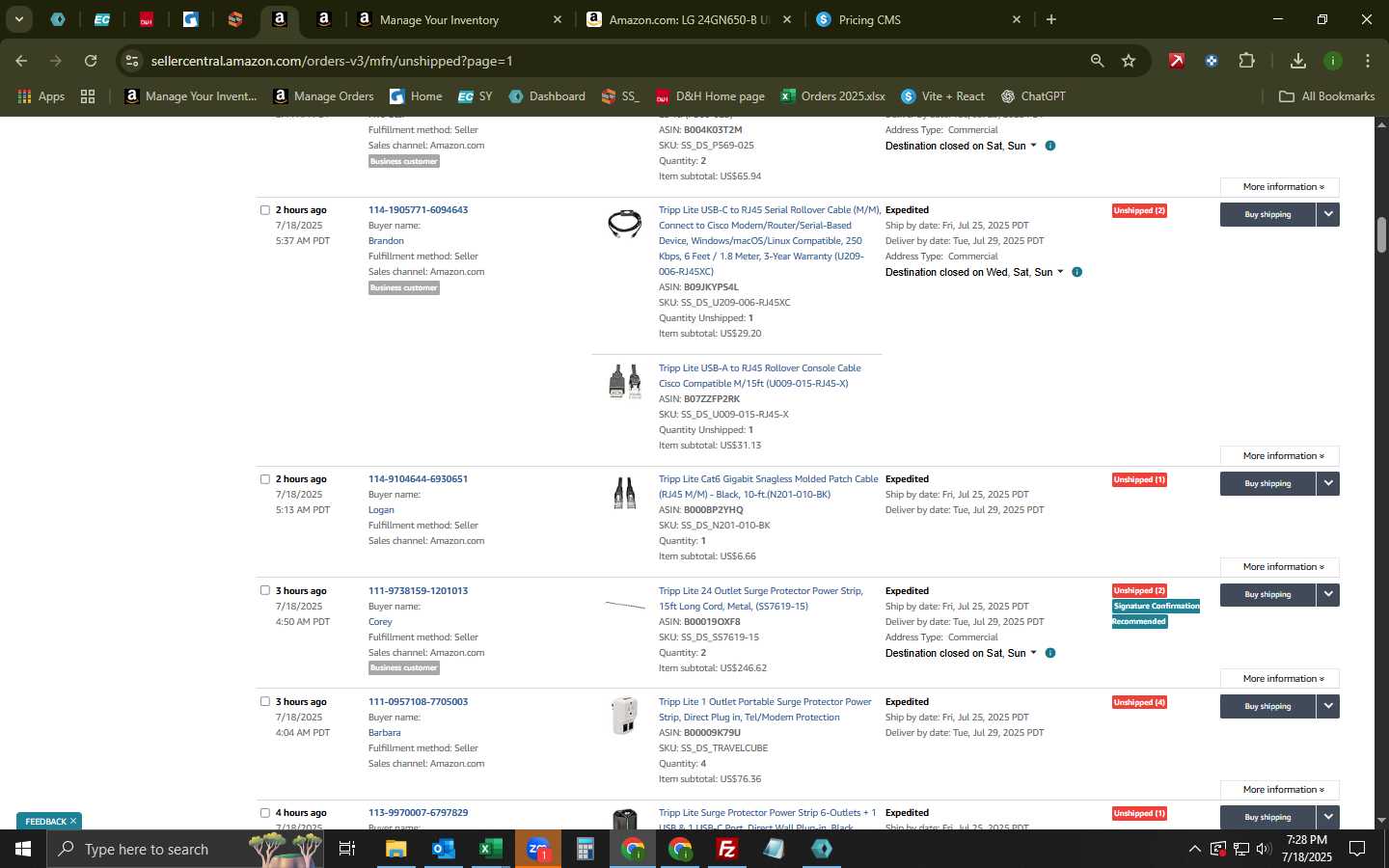Open All Bookmarks folder
1389x868 pixels.
pos(1326,96)
